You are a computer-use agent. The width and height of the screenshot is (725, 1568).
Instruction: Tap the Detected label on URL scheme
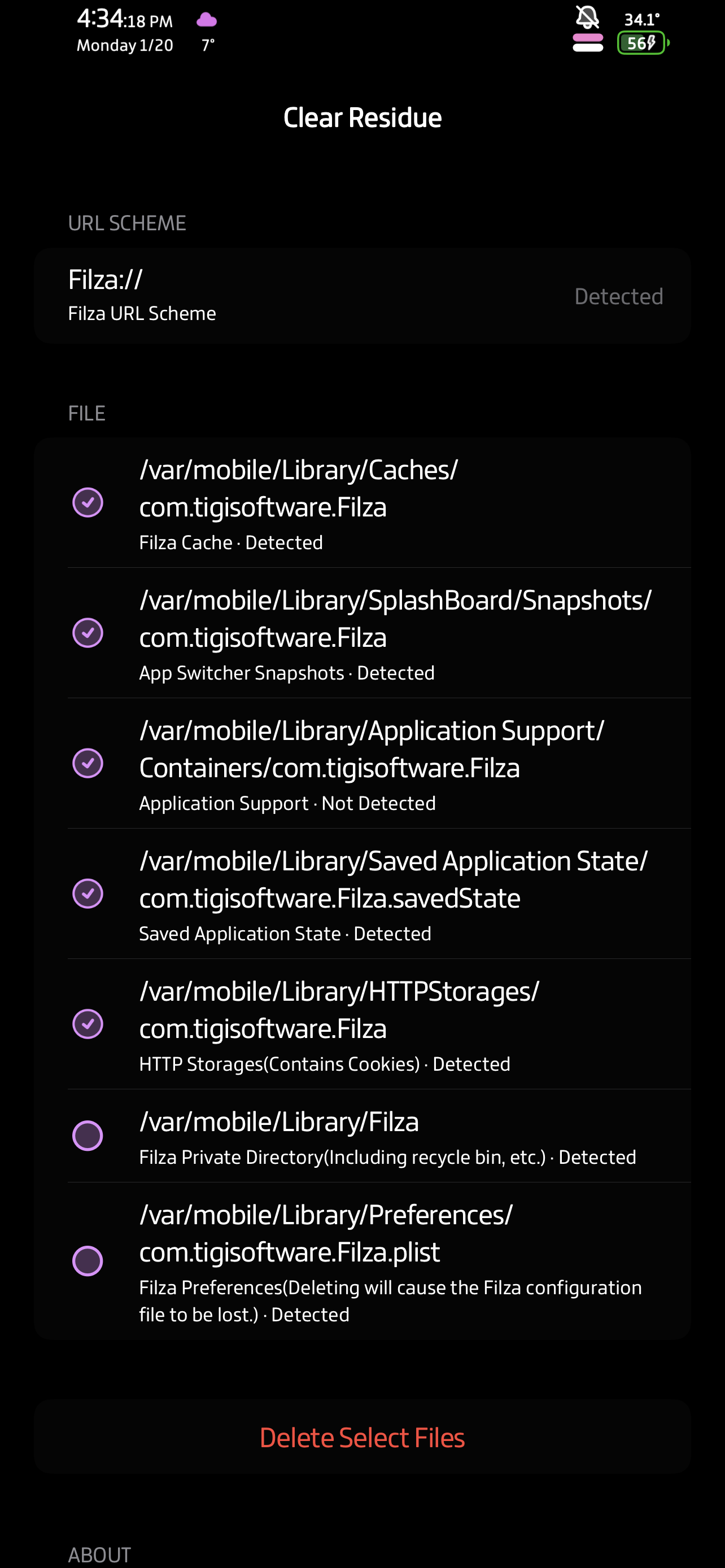point(618,296)
